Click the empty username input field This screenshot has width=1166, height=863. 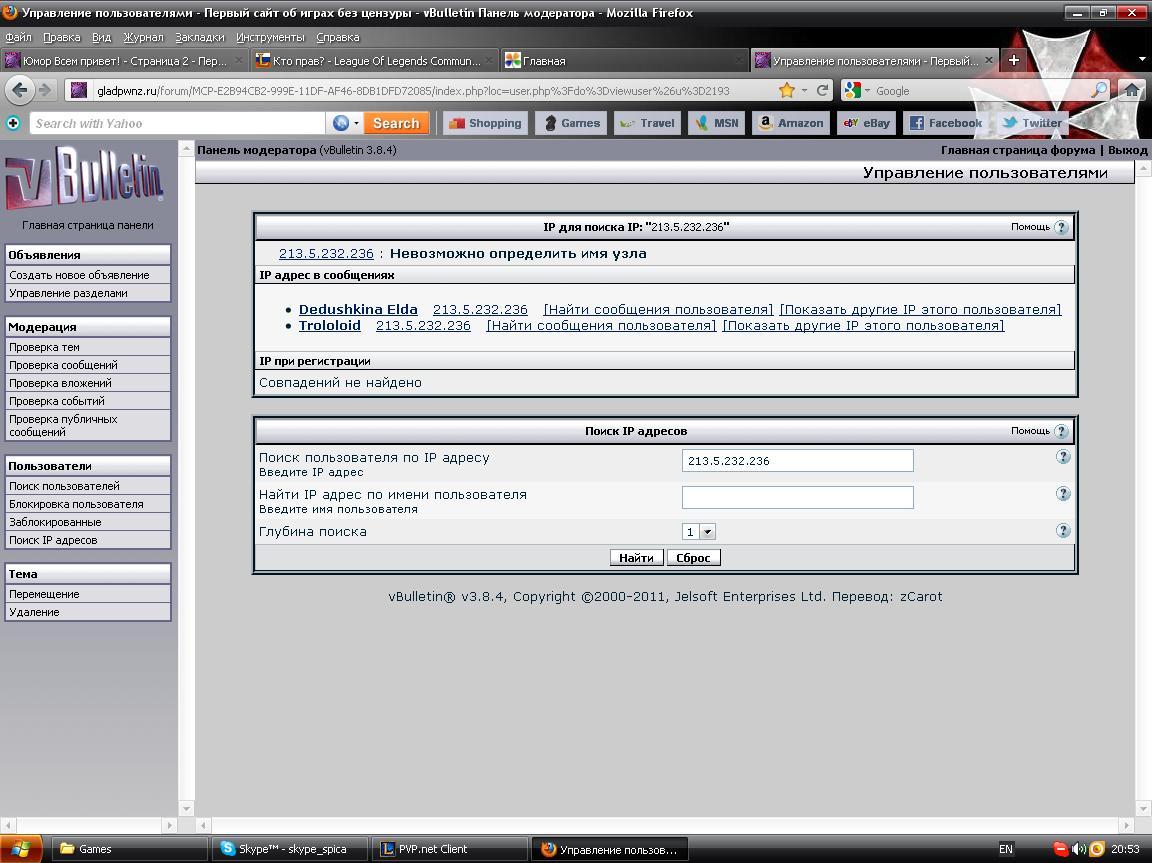(797, 497)
